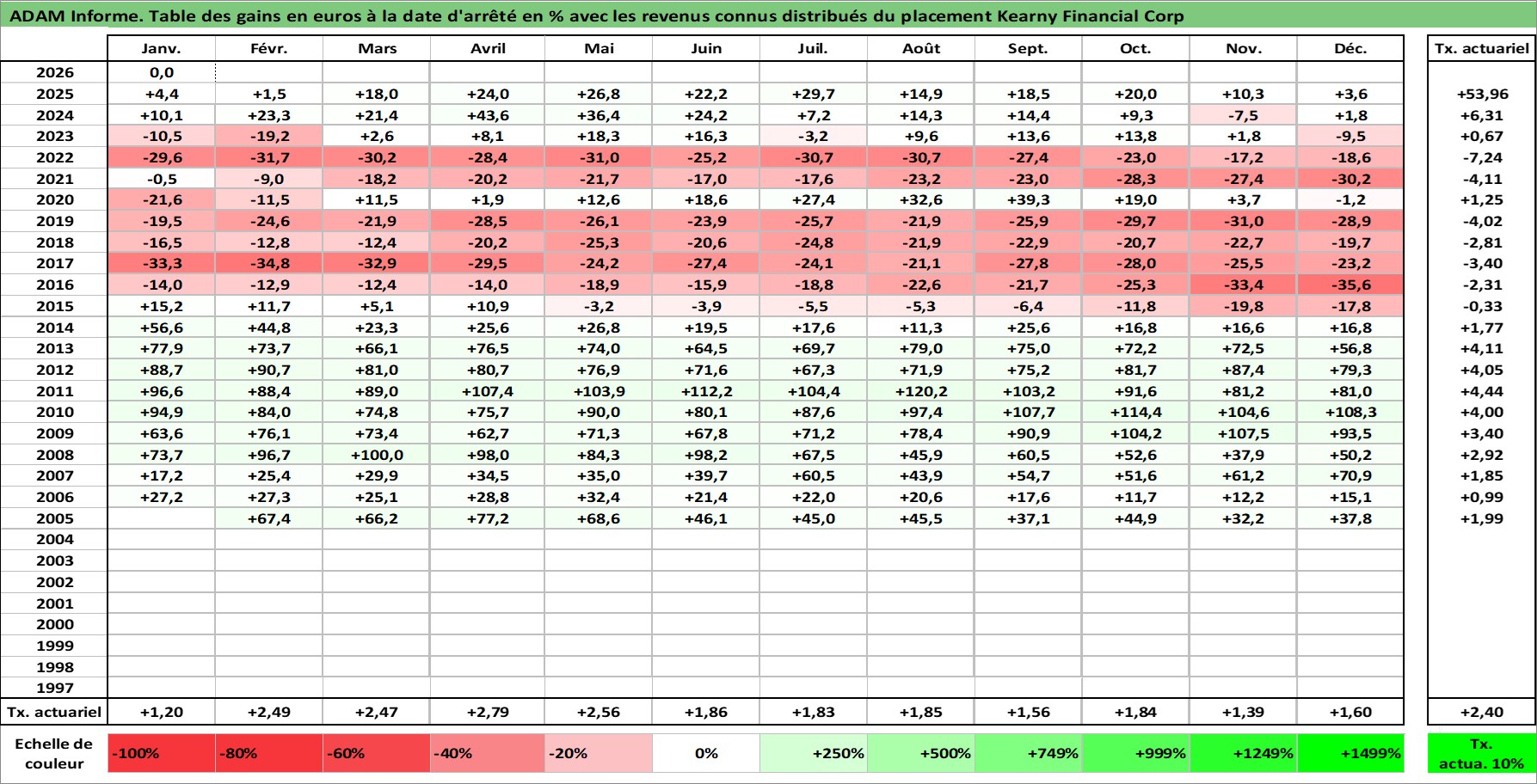This screenshot has height=784, width=1537.
Task: Click the -7,5 cell for November 2024
Action: (x=1243, y=115)
